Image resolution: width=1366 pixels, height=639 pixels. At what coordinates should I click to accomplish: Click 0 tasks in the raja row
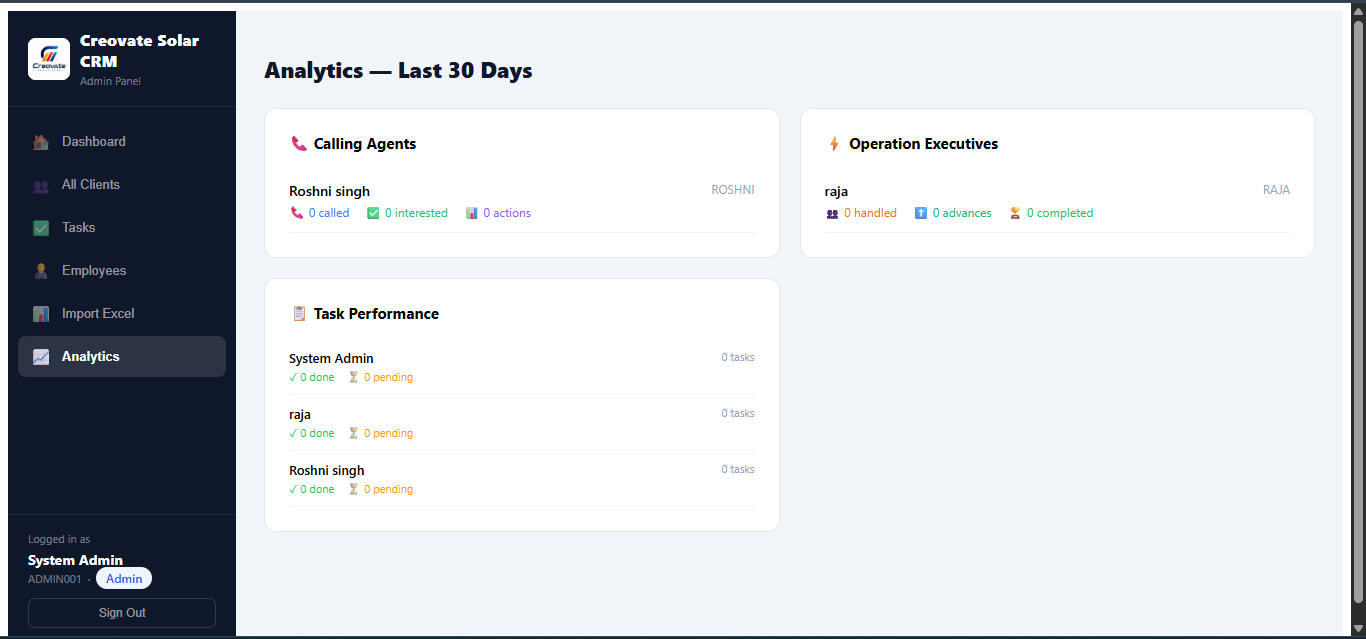click(738, 413)
